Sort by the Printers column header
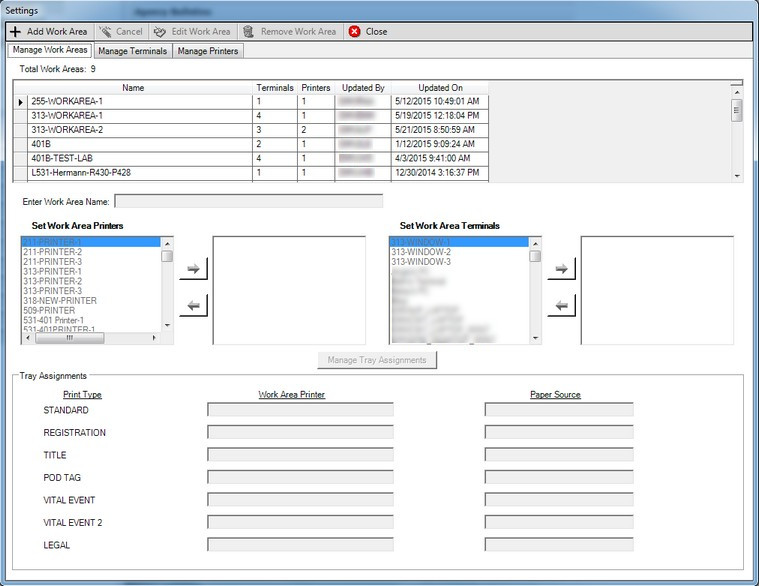The height and width of the screenshot is (586, 759). [x=316, y=88]
